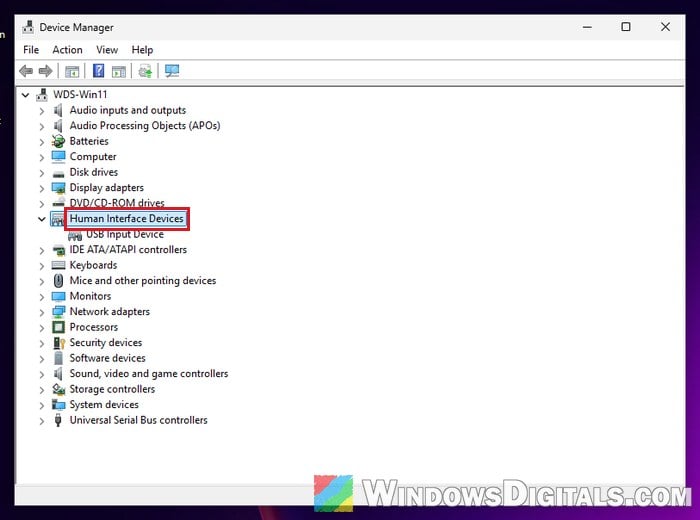Select the WDS-Win11 tree label
Screen dimensions: 700x520
pos(80,95)
